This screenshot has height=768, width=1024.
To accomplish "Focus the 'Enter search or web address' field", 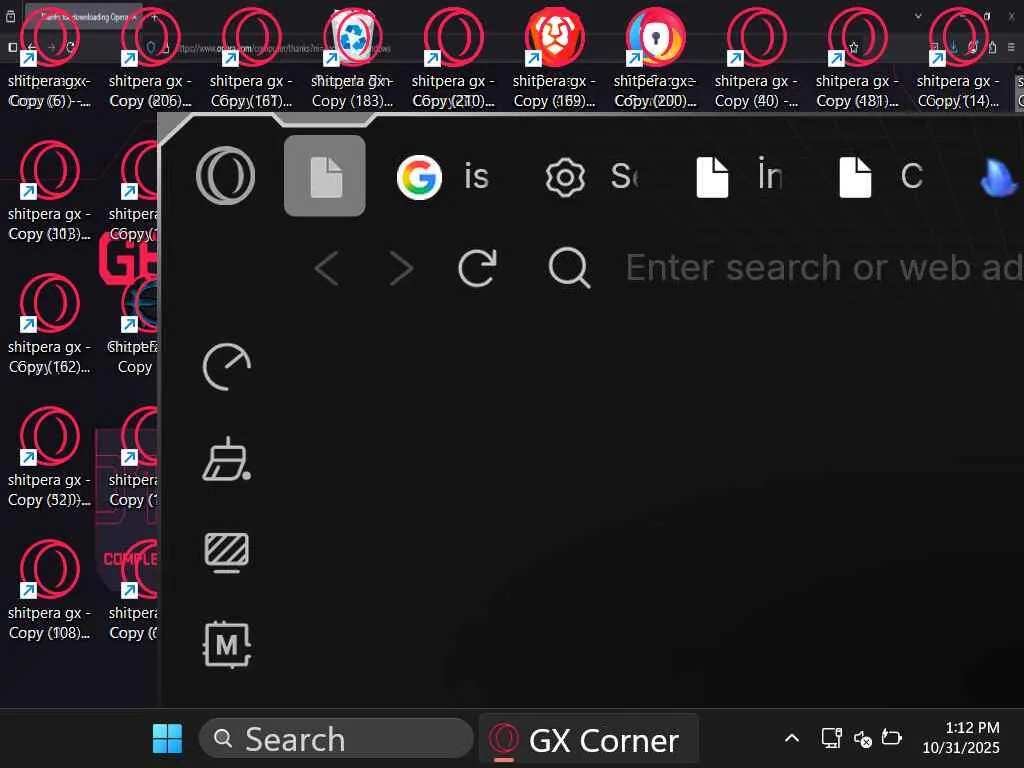I will (x=824, y=268).
